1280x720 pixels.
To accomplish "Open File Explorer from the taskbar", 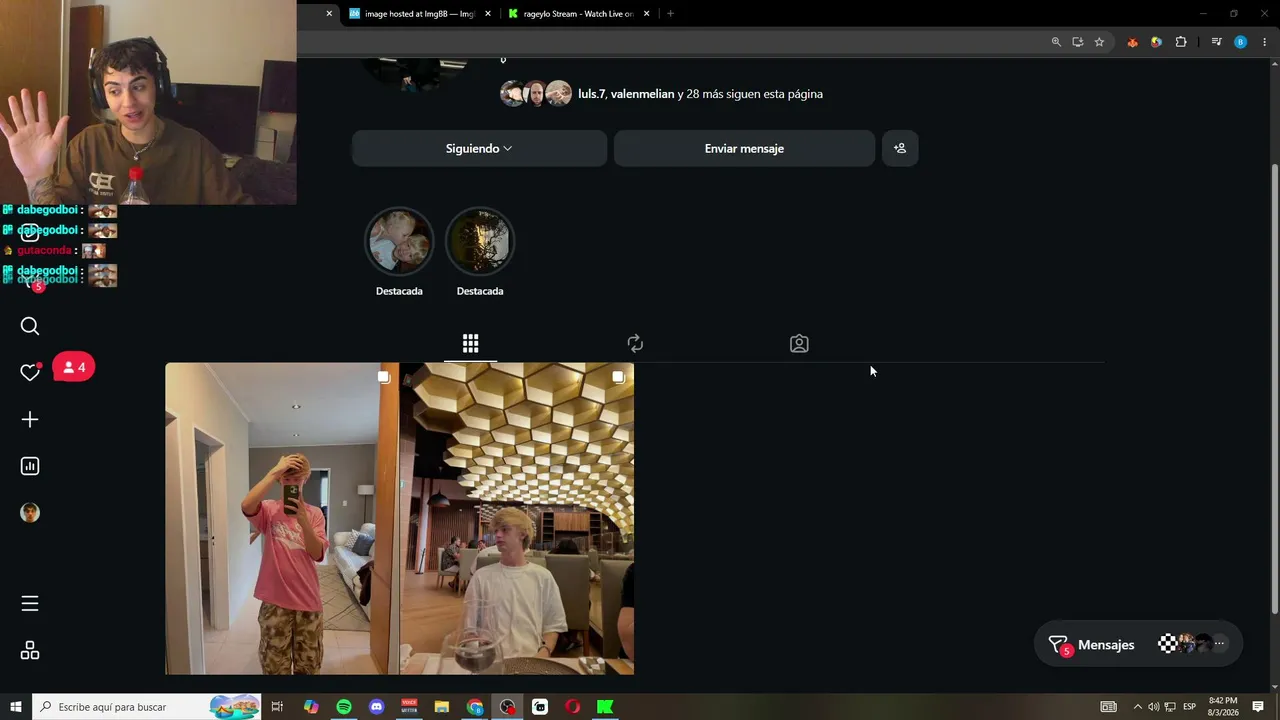I will (x=442, y=707).
